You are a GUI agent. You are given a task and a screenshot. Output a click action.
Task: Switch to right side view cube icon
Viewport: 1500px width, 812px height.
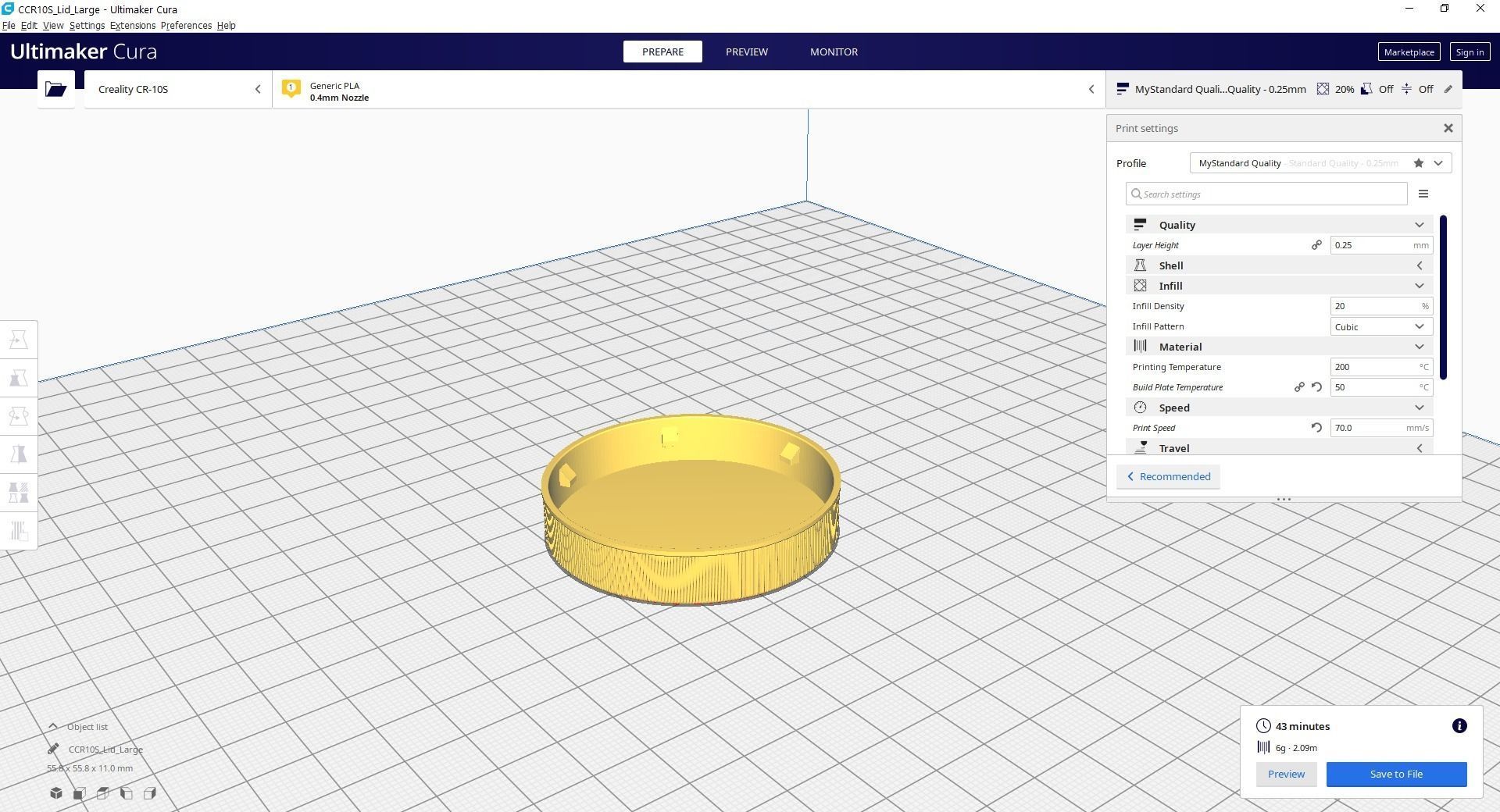coord(149,793)
